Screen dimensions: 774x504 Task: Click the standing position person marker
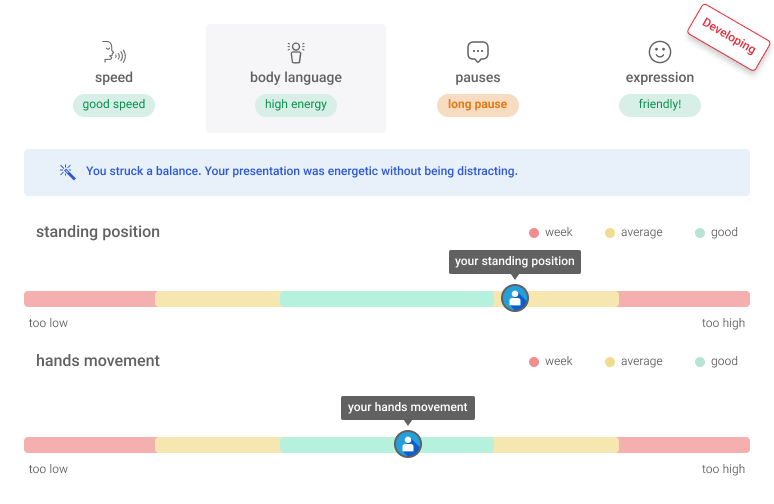click(x=515, y=298)
